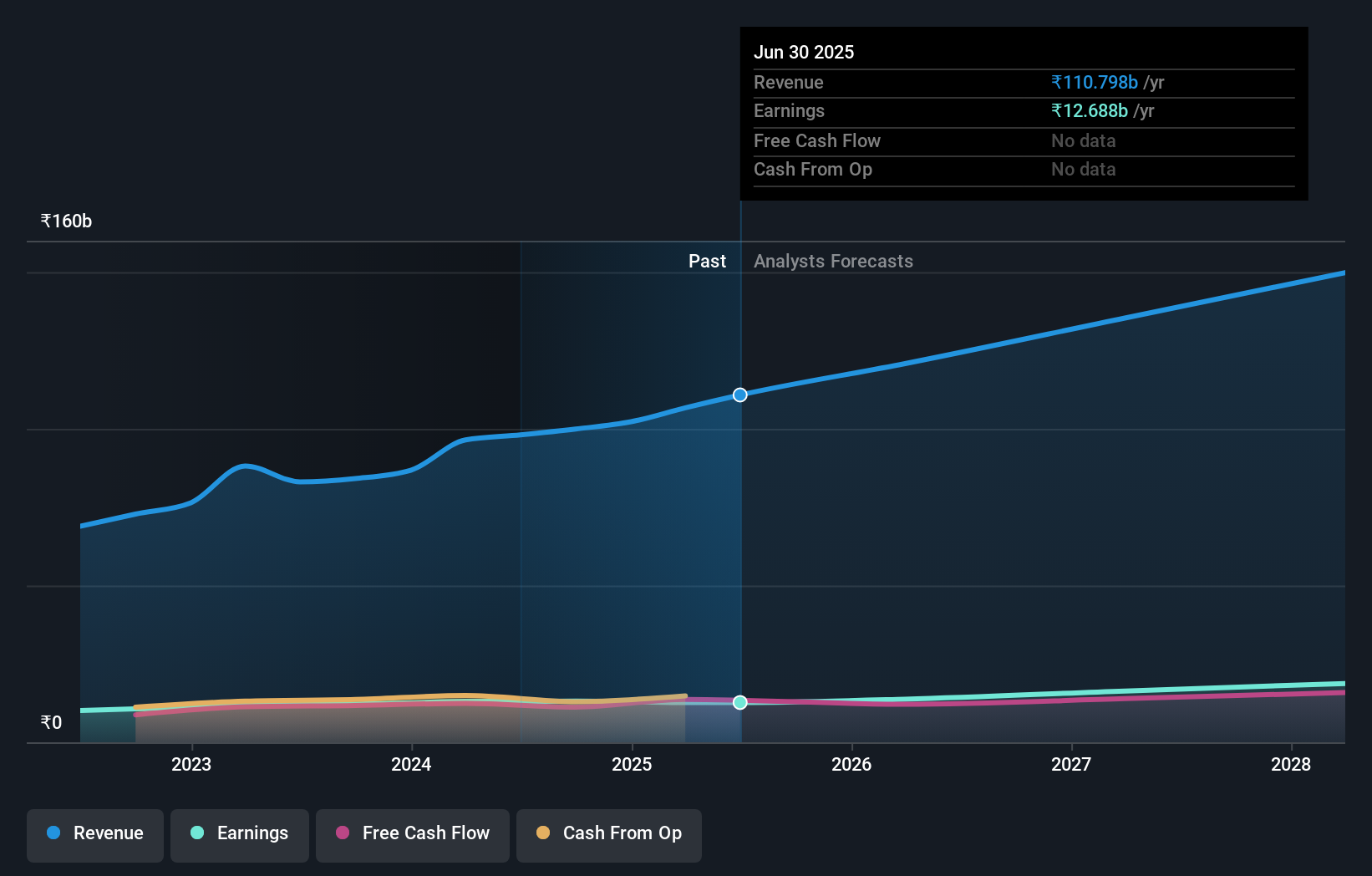Screen dimensions: 1372x876
Task: Click the ₹160b y-axis label
Action: point(66,221)
